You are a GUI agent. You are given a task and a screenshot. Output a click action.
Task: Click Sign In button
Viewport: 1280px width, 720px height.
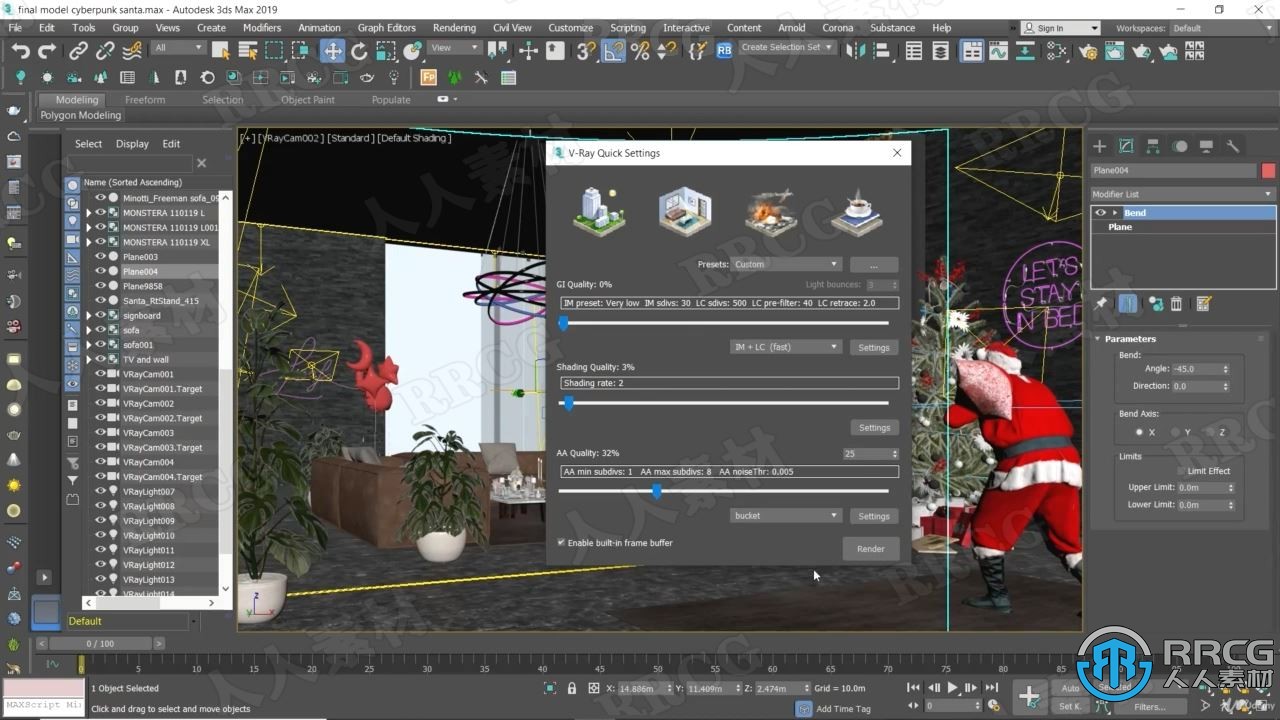click(x=1062, y=28)
